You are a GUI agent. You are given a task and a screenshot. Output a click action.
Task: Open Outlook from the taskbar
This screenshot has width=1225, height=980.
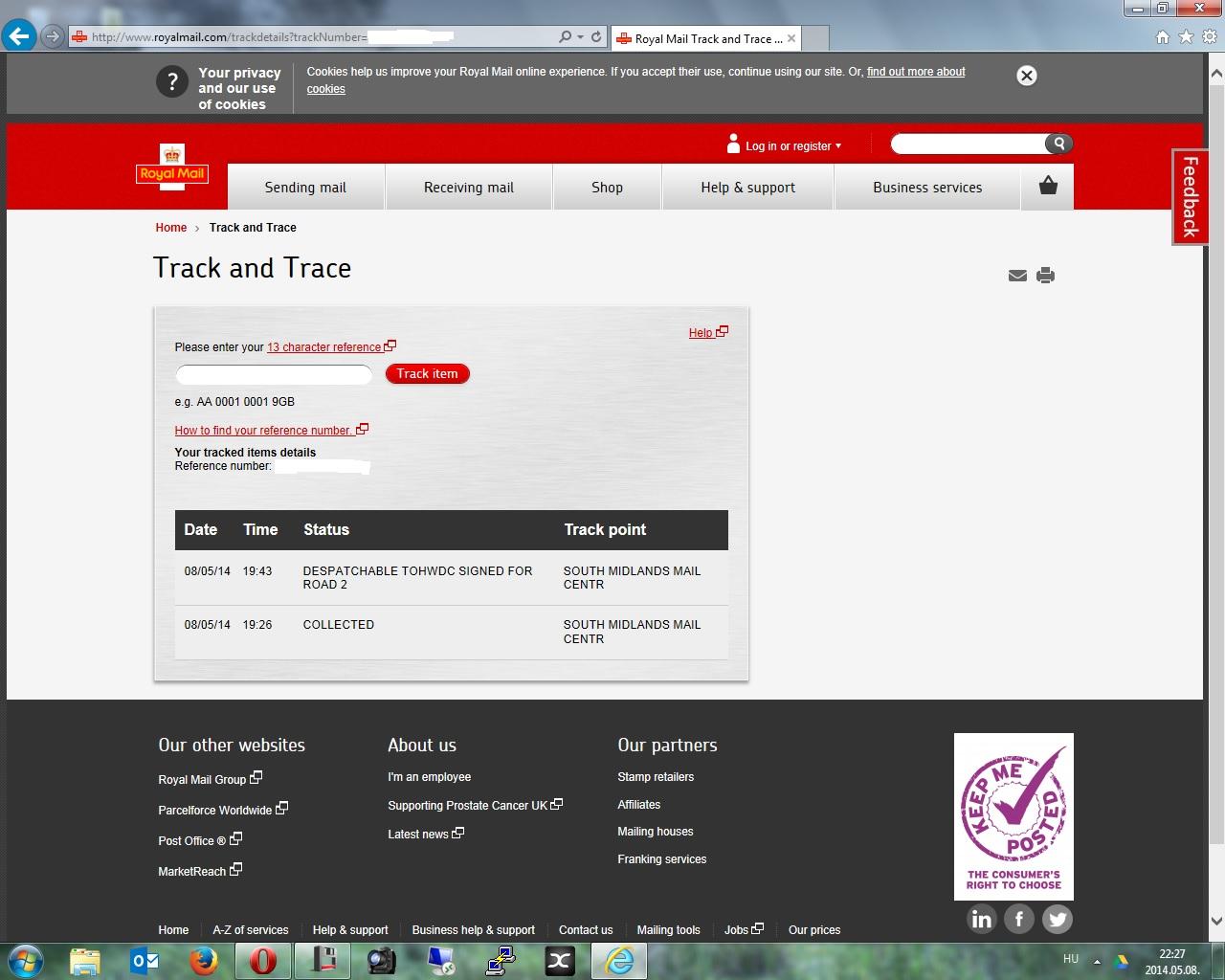point(145,961)
